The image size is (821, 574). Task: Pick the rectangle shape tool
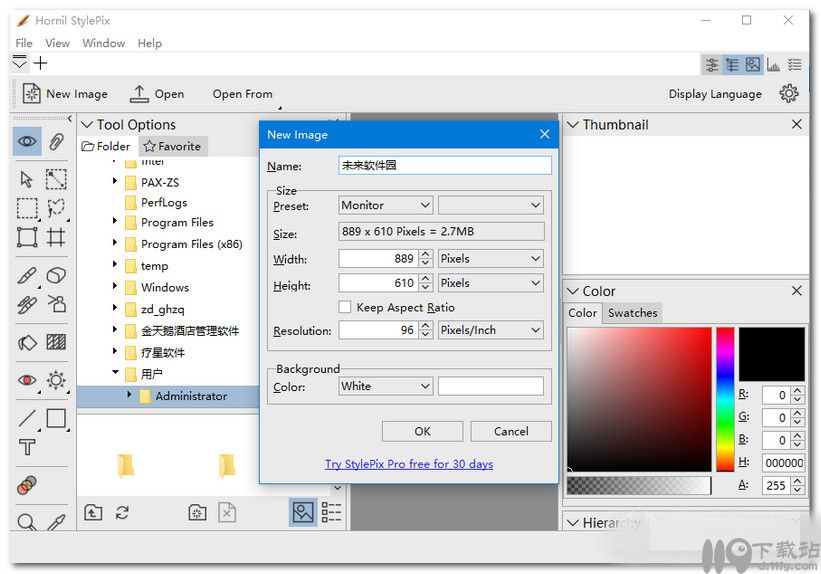[56, 418]
